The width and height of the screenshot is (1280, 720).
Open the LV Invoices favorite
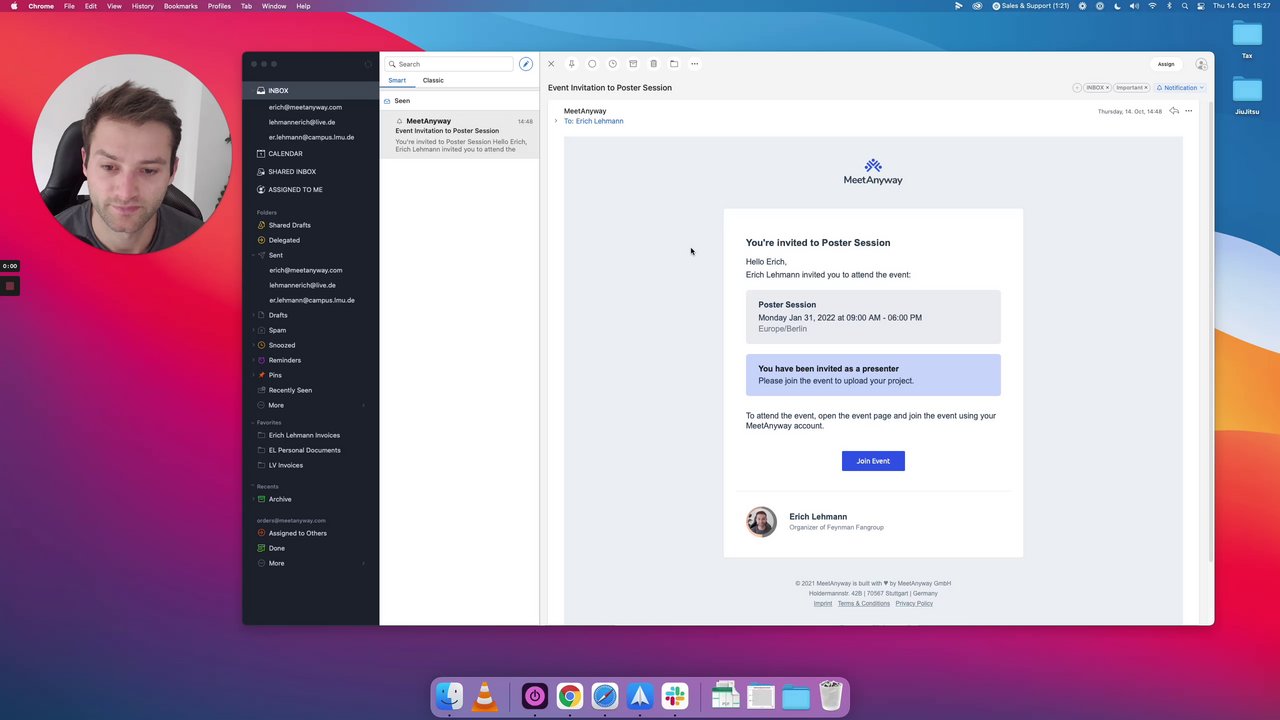[x=285, y=465]
